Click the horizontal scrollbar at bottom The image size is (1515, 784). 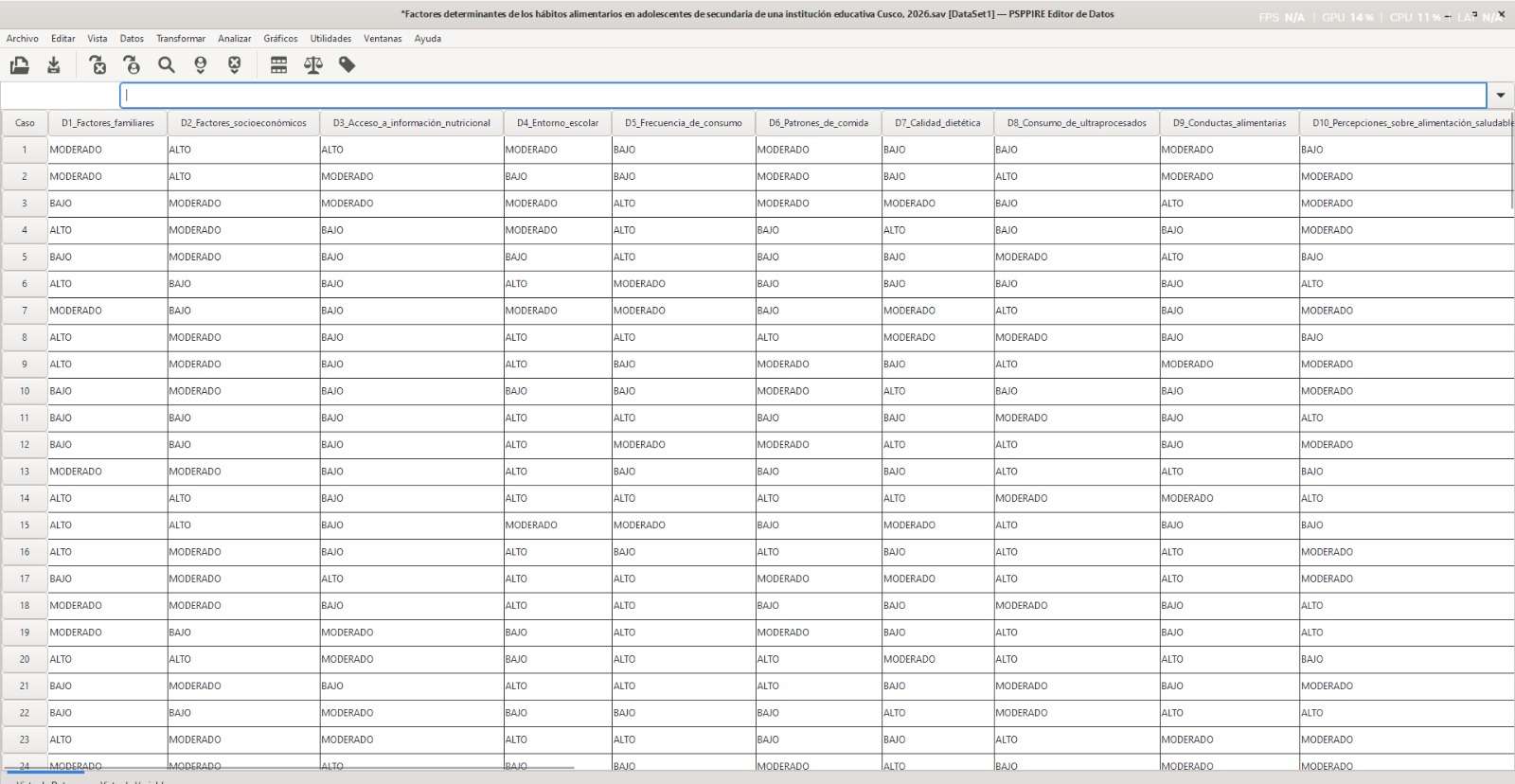[289, 768]
